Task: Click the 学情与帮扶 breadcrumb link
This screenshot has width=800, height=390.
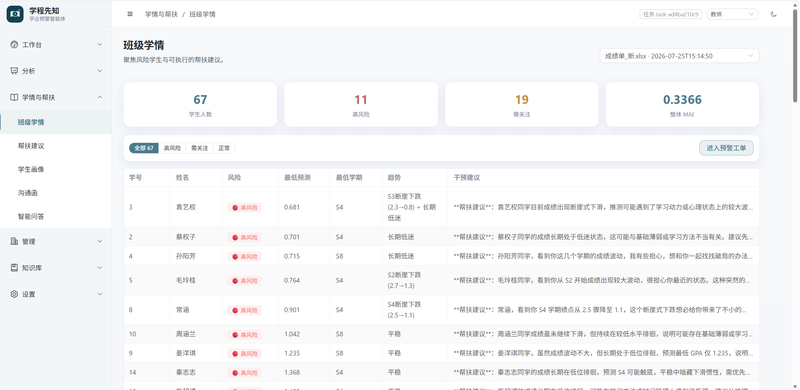Action: (161, 14)
